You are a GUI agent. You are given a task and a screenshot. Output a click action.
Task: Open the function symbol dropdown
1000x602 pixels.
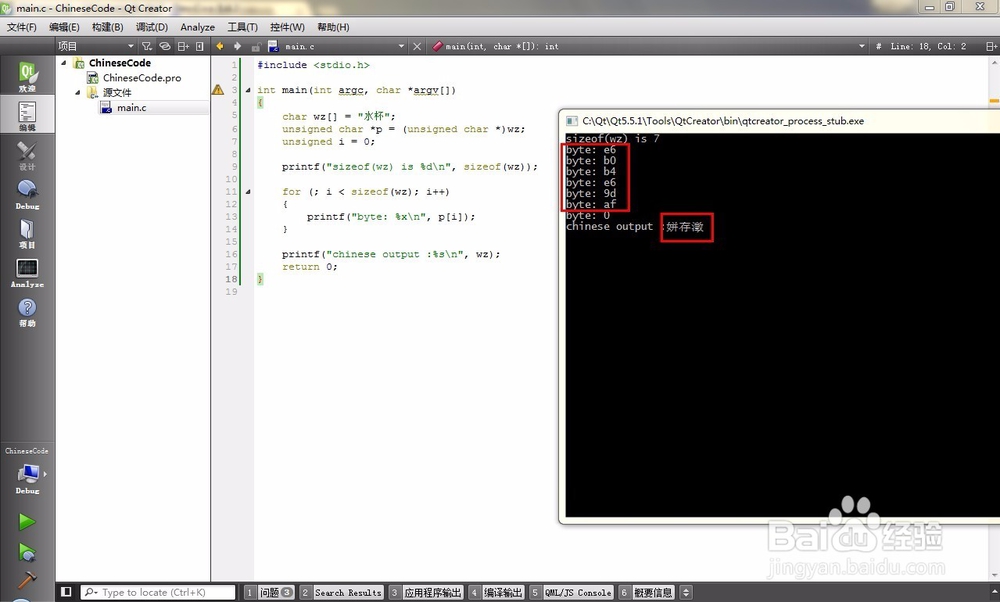click(x=862, y=46)
